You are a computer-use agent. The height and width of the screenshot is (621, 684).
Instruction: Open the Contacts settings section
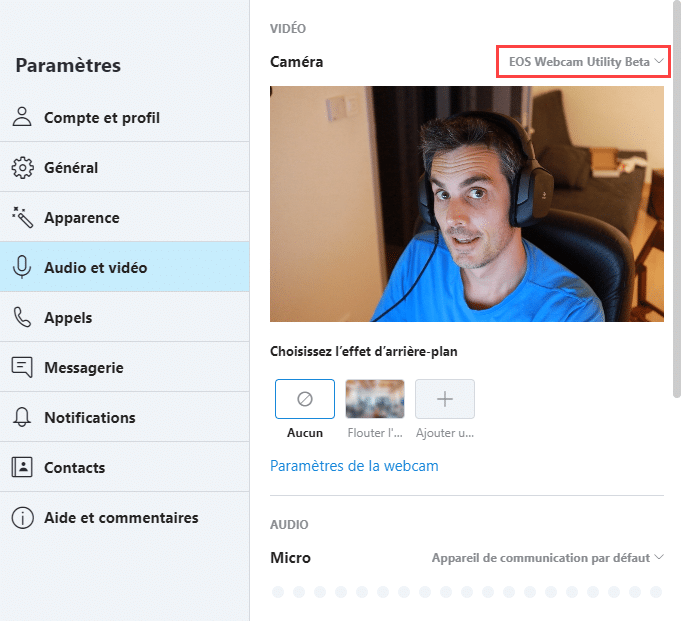[124, 467]
